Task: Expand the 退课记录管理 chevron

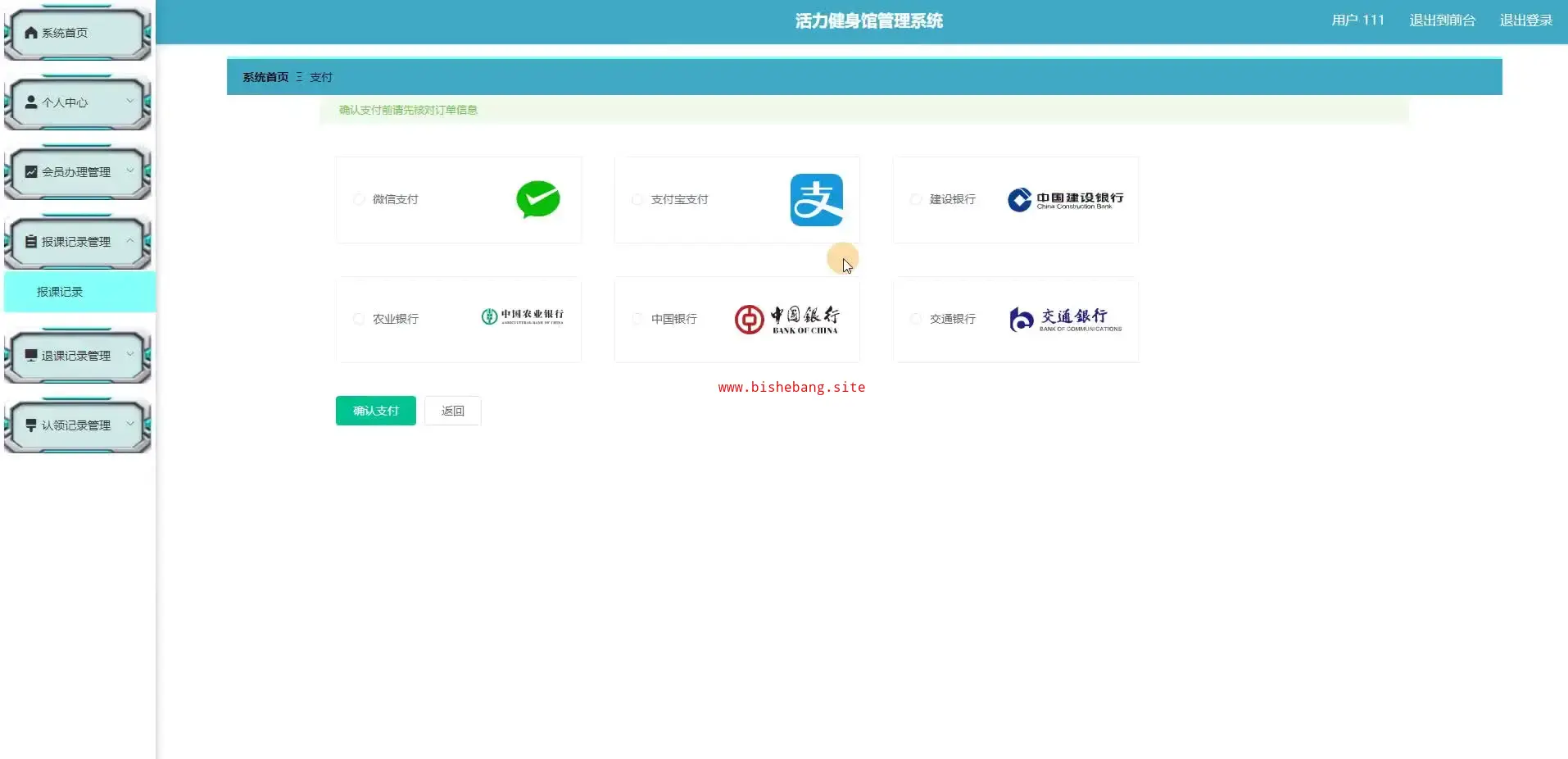Action: pos(129,354)
